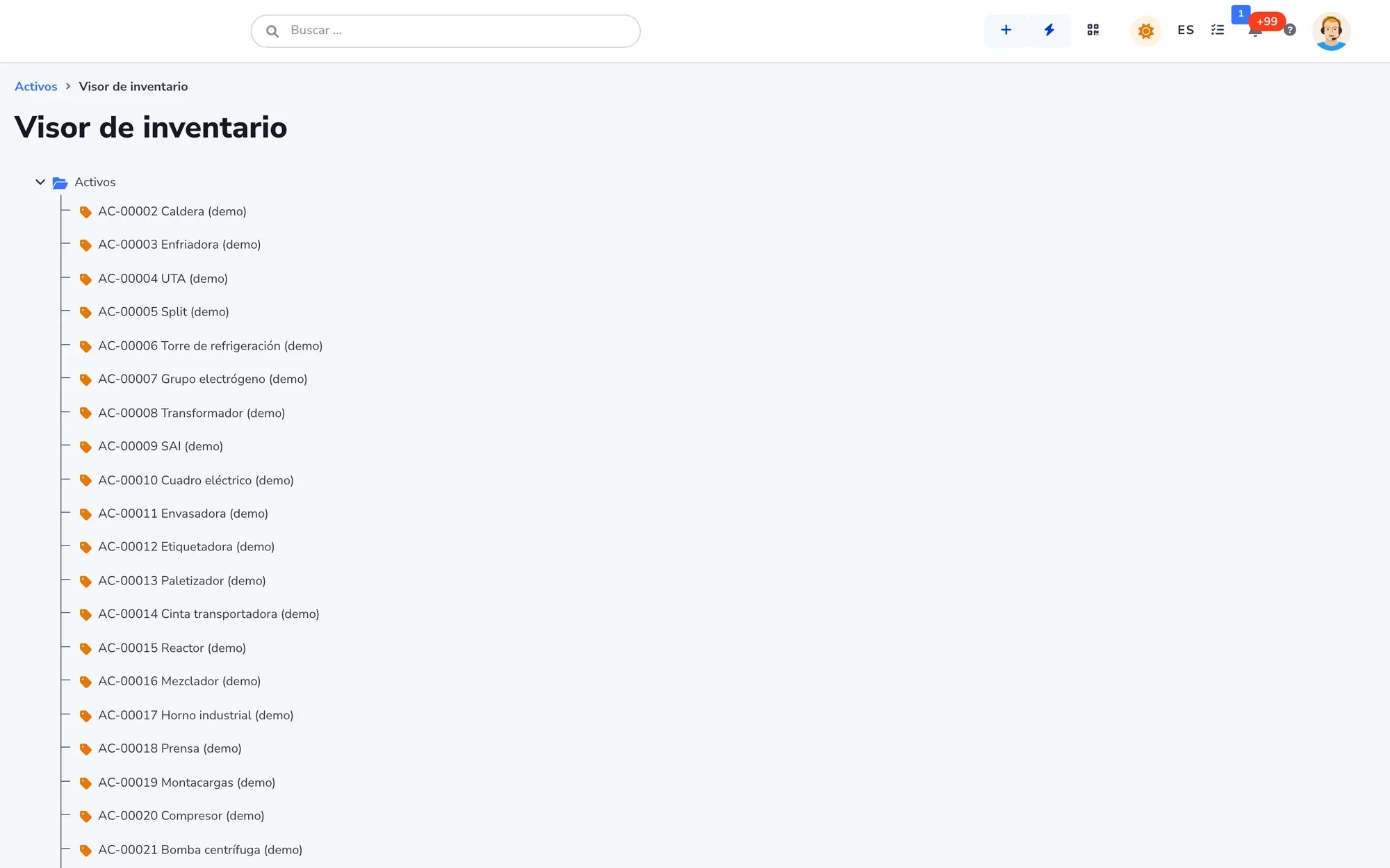
Task: Click the tag icon of AC-00017 Horno industrial
Action: click(85, 716)
